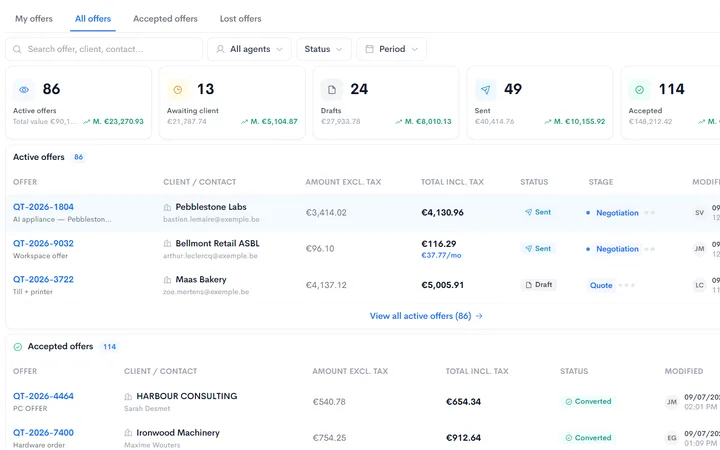Select the Awaiting client summary card

(x=232, y=102)
